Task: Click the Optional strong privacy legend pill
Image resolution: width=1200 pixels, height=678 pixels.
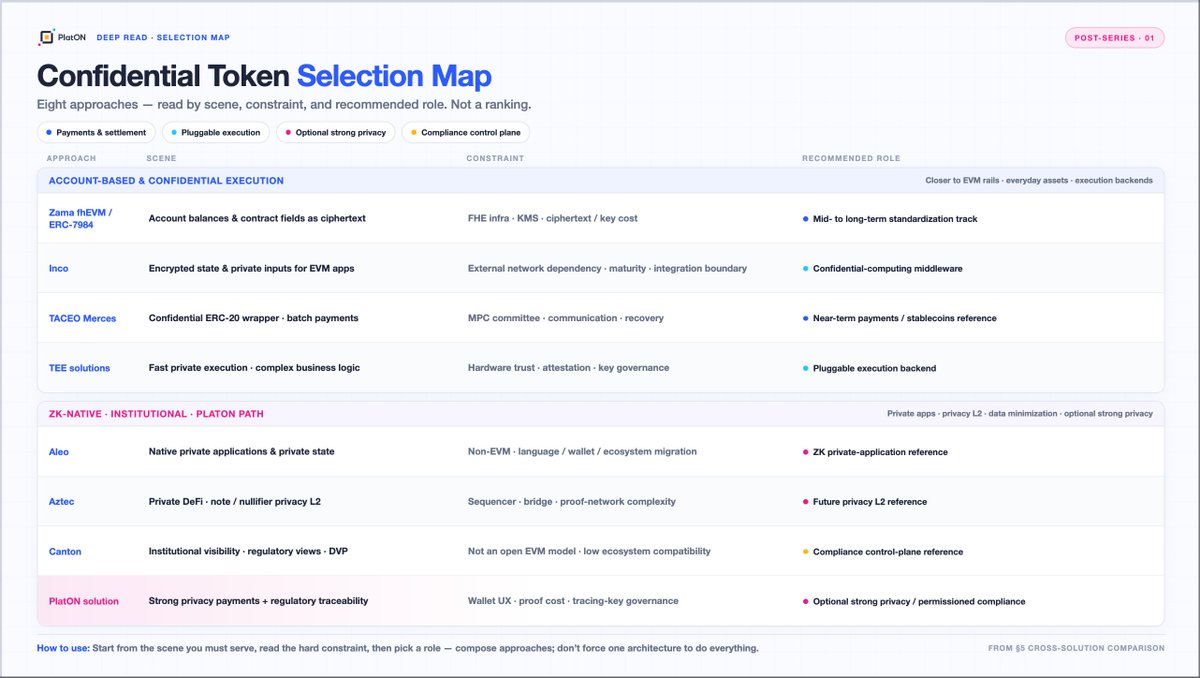Action: [x=335, y=132]
